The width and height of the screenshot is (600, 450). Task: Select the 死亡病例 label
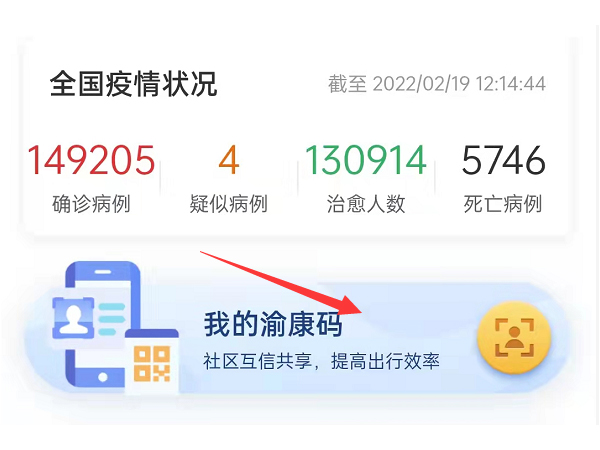[x=503, y=204]
